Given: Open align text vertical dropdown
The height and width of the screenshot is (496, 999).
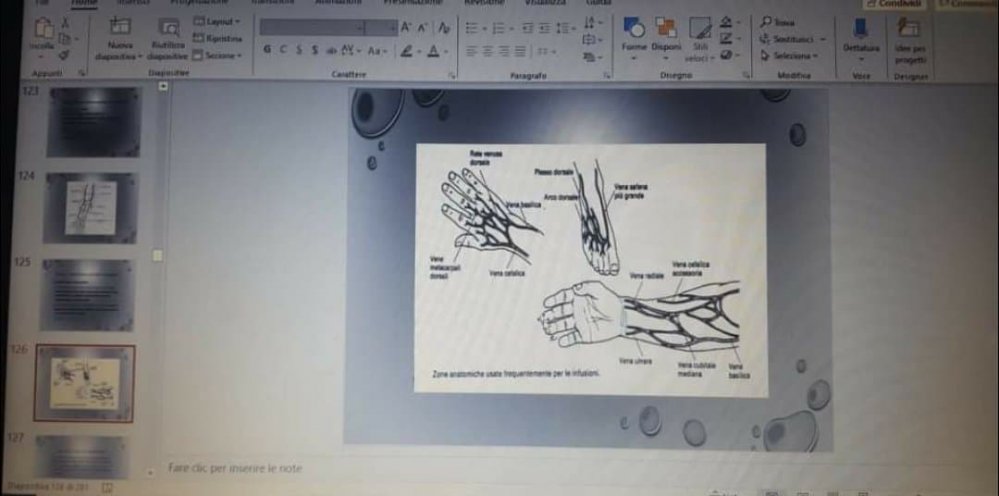Looking at the screenshot, I should 592,40.
